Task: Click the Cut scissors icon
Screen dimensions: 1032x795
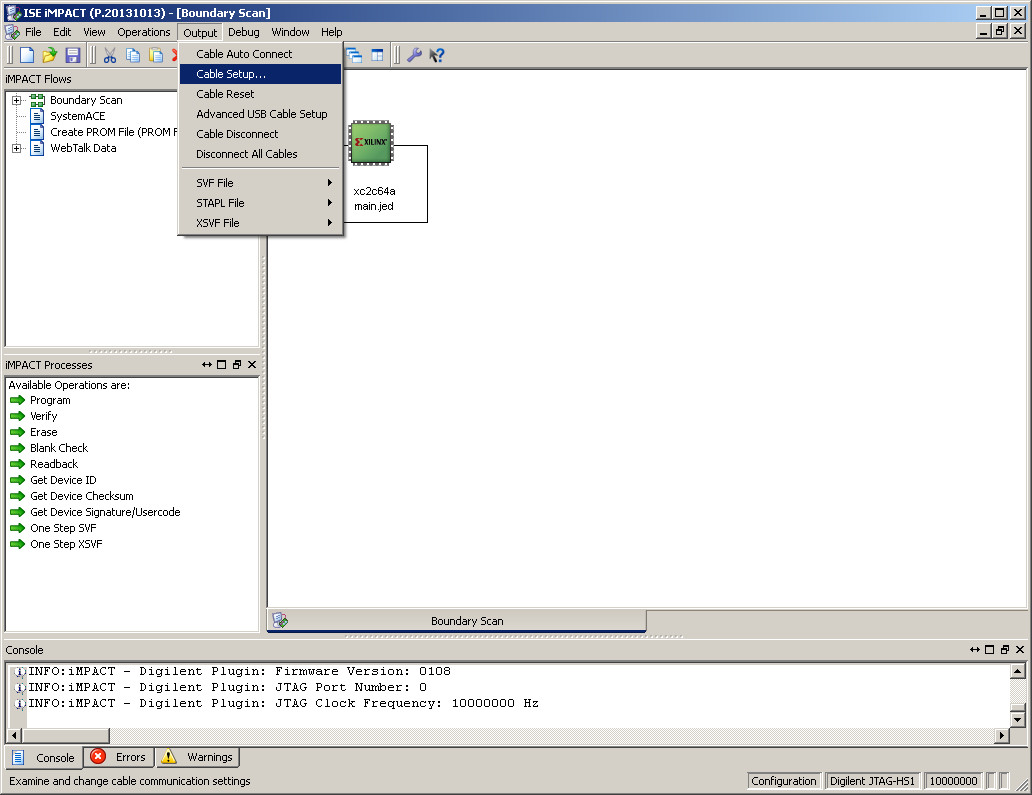Action: 110,55
